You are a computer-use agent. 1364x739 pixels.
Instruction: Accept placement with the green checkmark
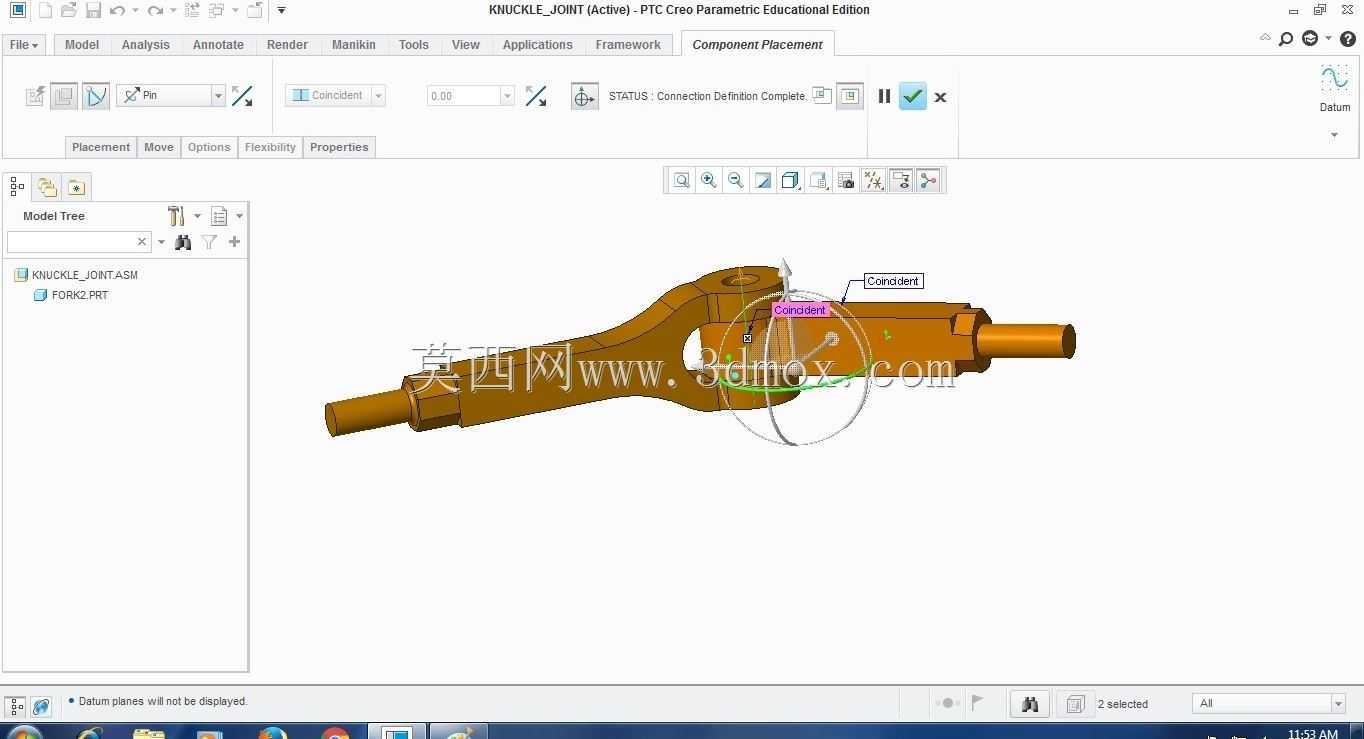[912, 96]
